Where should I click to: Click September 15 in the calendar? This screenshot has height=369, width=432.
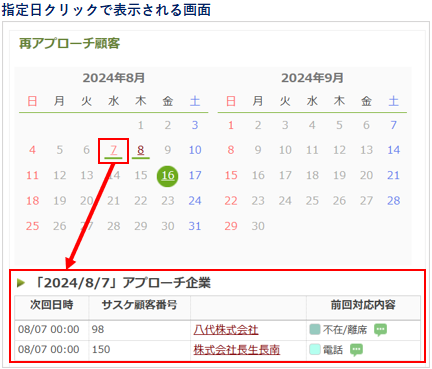(231, 175)
